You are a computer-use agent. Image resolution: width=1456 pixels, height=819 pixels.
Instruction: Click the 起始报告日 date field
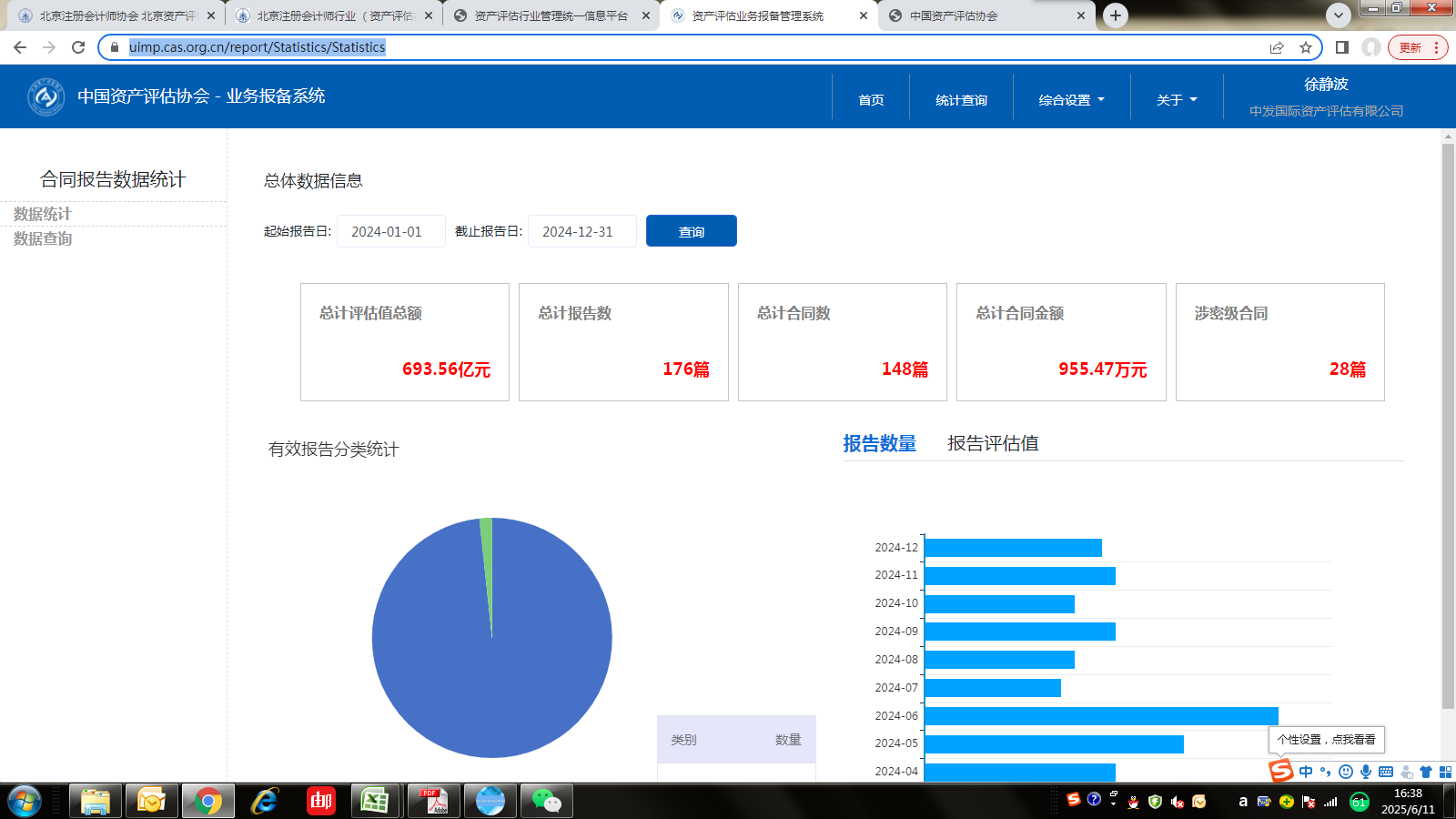point(390,231)
